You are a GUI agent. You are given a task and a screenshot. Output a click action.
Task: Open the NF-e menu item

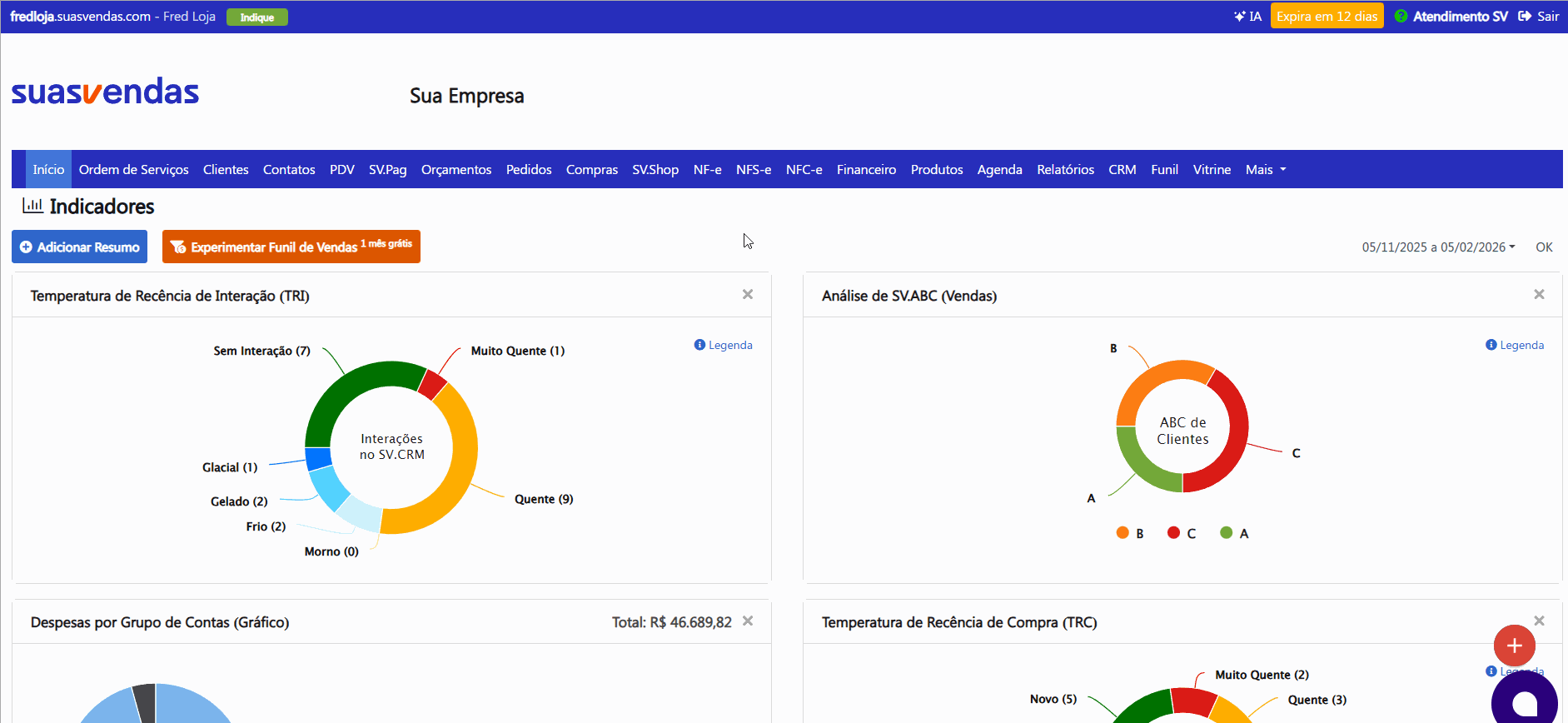click(x=708, y=169)
